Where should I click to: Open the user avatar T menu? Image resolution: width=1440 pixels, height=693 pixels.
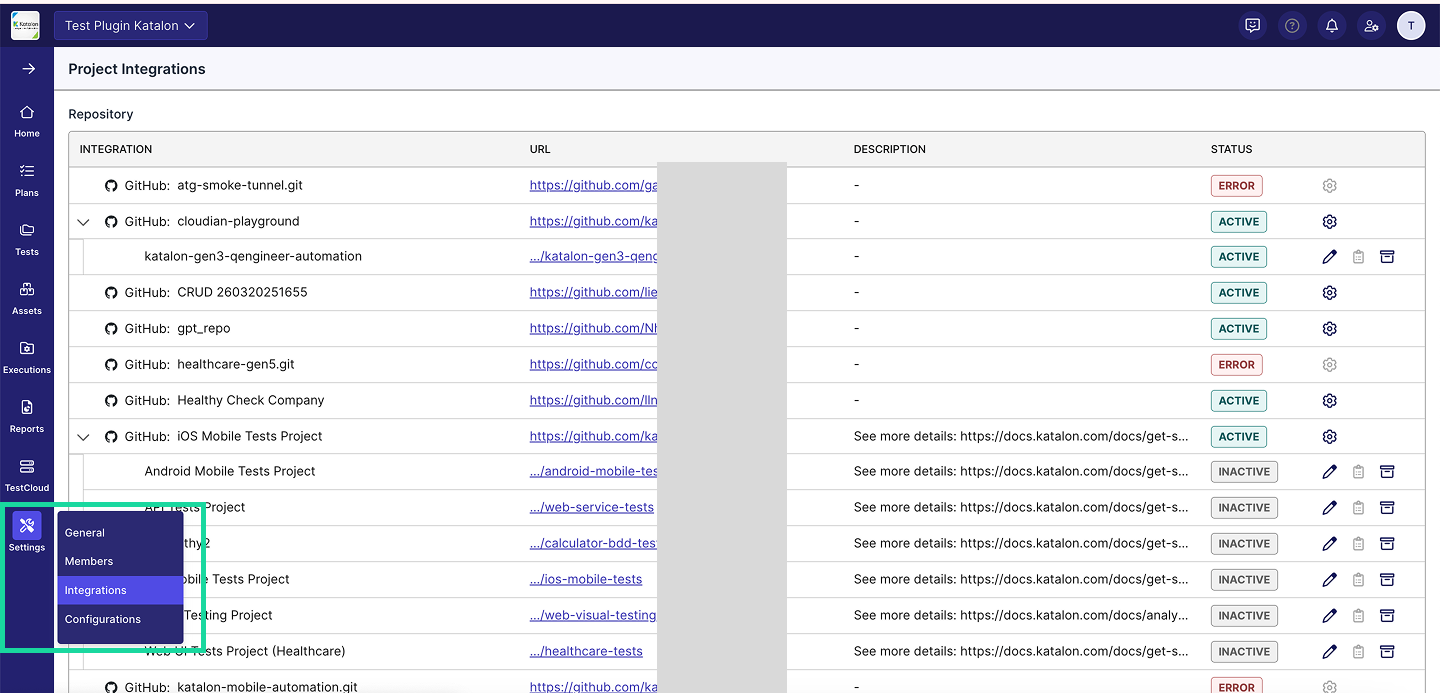tap(1411, 26)
